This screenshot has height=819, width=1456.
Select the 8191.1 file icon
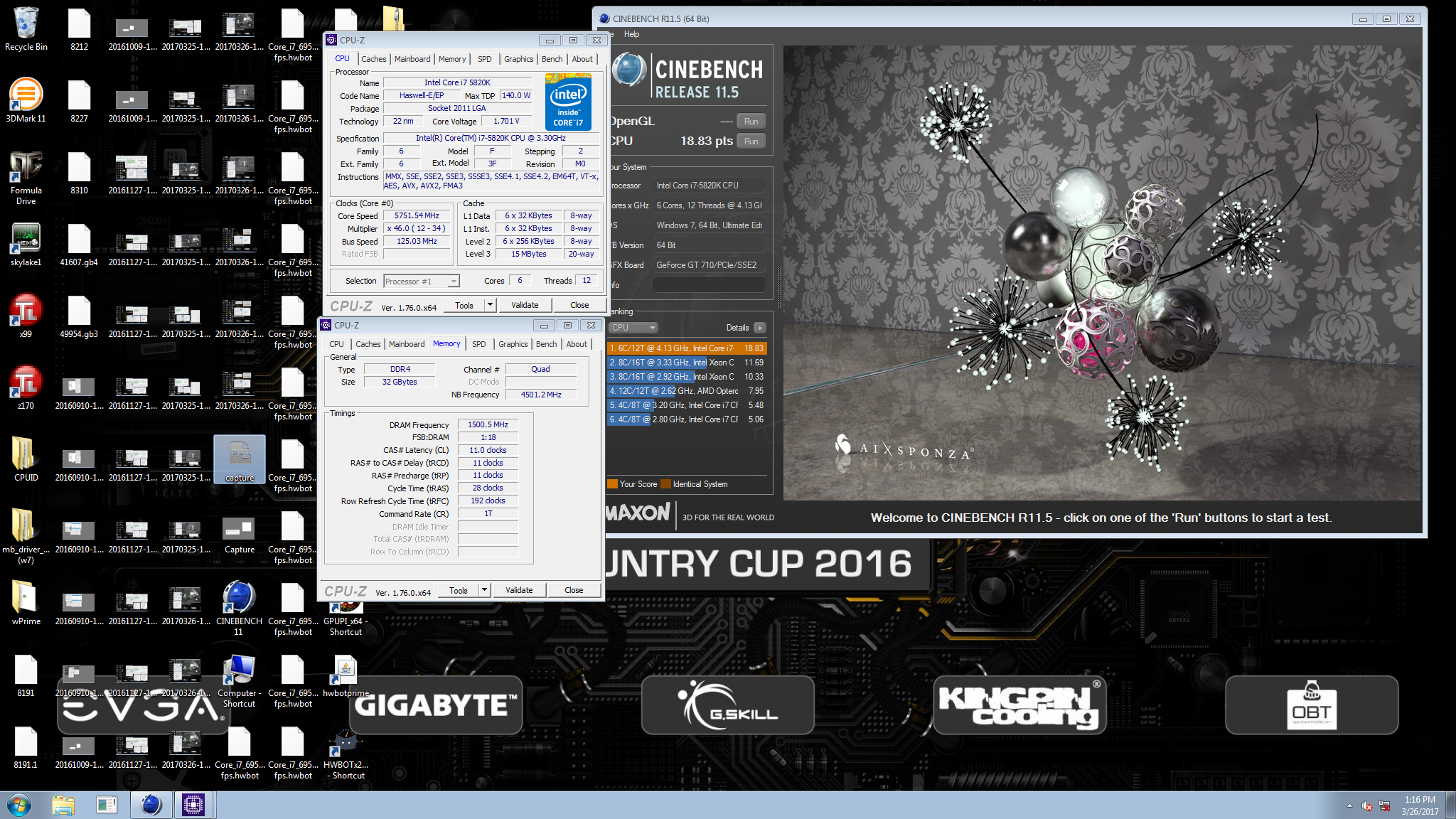point(26,747)
